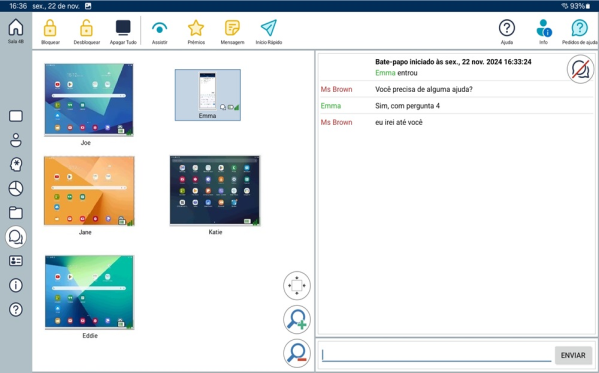The image size is (599, 373).
Task: Click message 'eu irei até você'
Action: coord(399,122)
